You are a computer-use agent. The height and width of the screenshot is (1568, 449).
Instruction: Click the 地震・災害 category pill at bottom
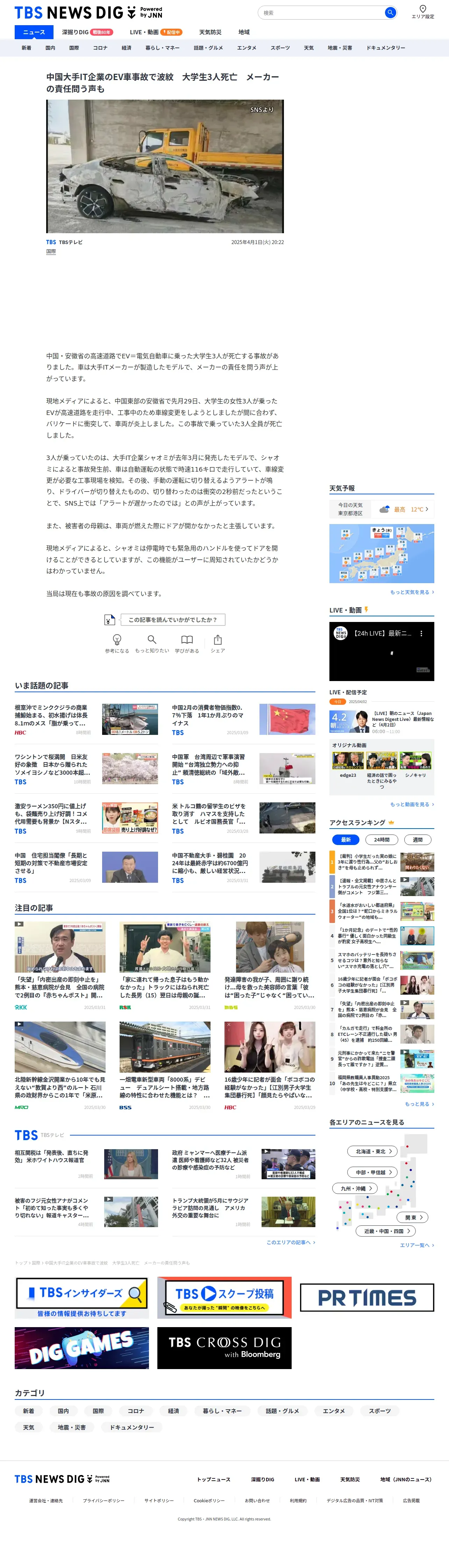[72, 1427]
